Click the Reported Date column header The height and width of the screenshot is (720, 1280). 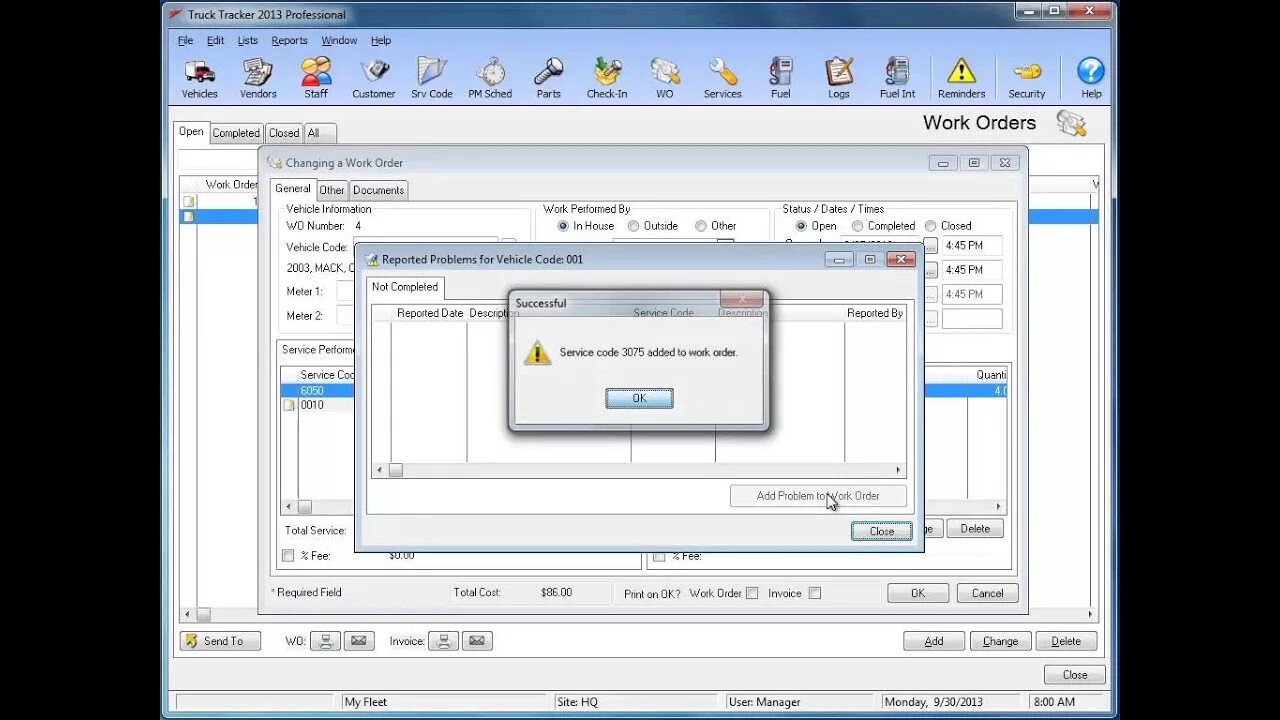coord(429,313)
